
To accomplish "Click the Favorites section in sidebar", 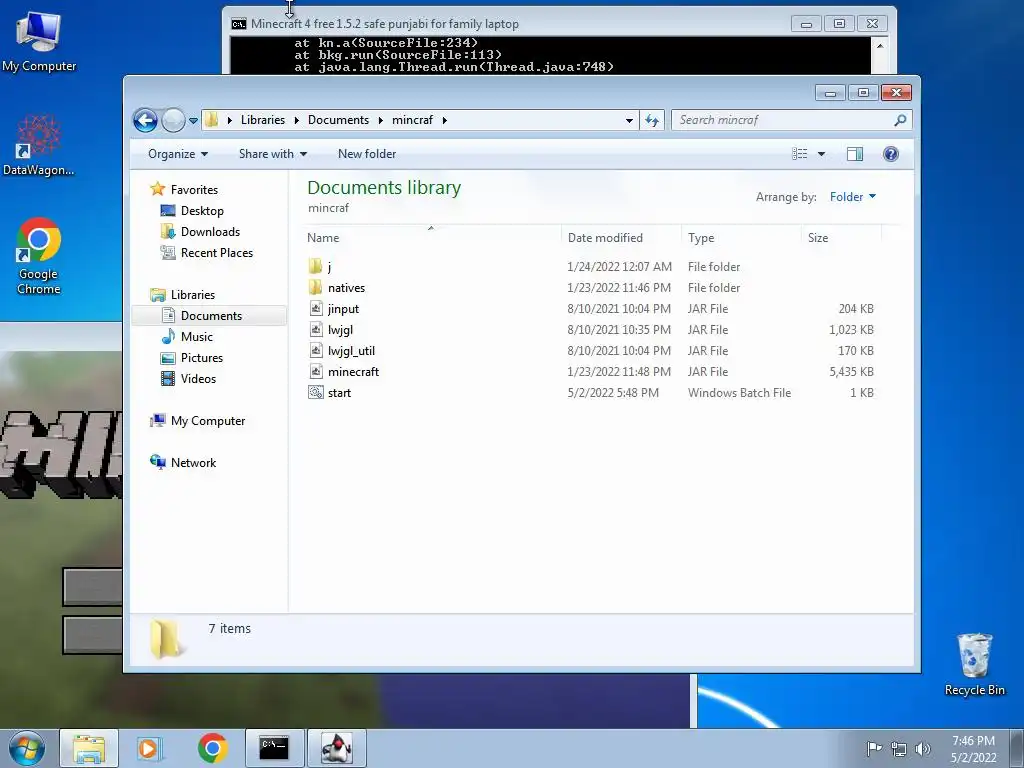I will click(x=194, y=189).
